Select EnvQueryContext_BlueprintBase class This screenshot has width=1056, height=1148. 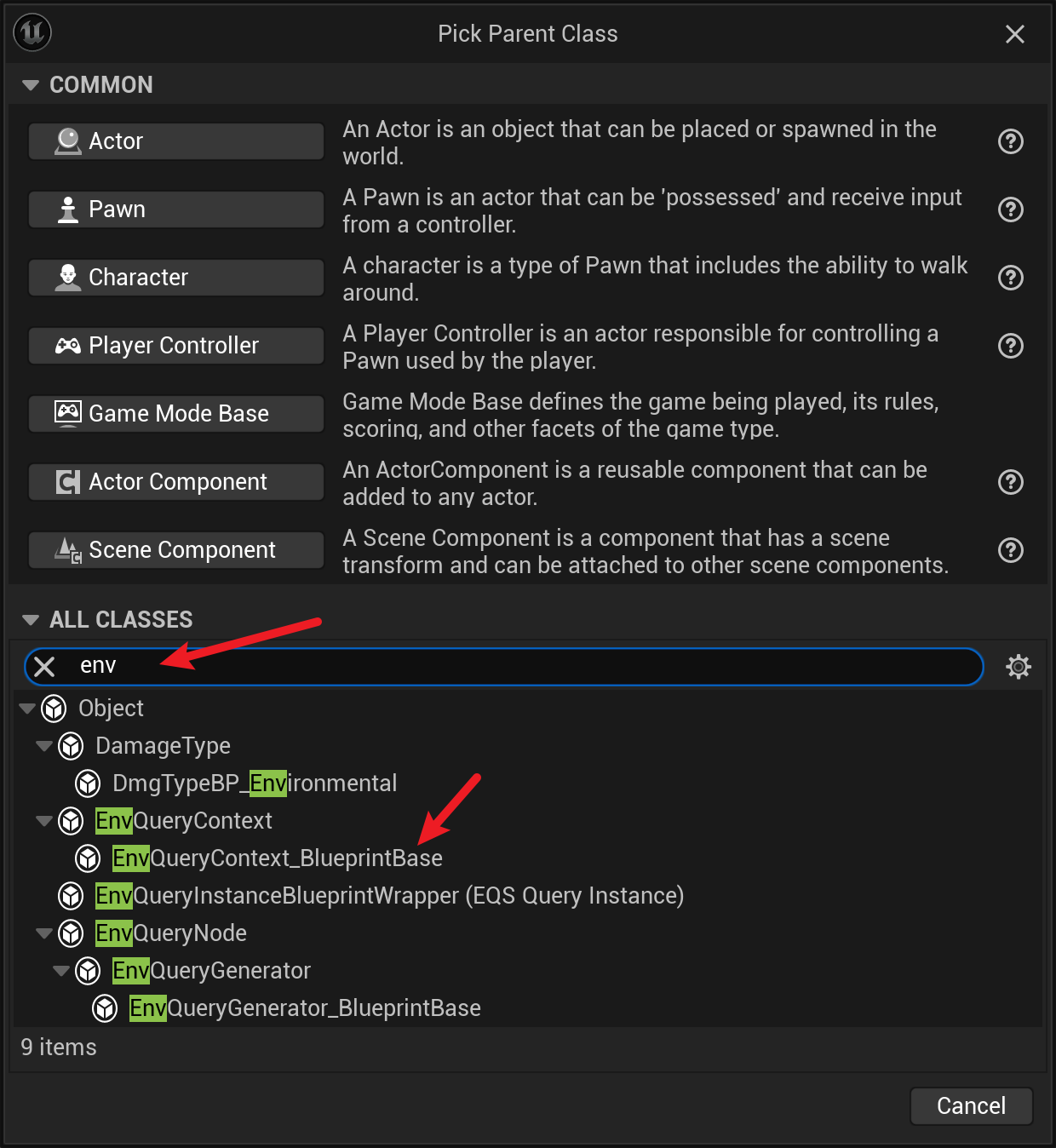pos(277,858)
